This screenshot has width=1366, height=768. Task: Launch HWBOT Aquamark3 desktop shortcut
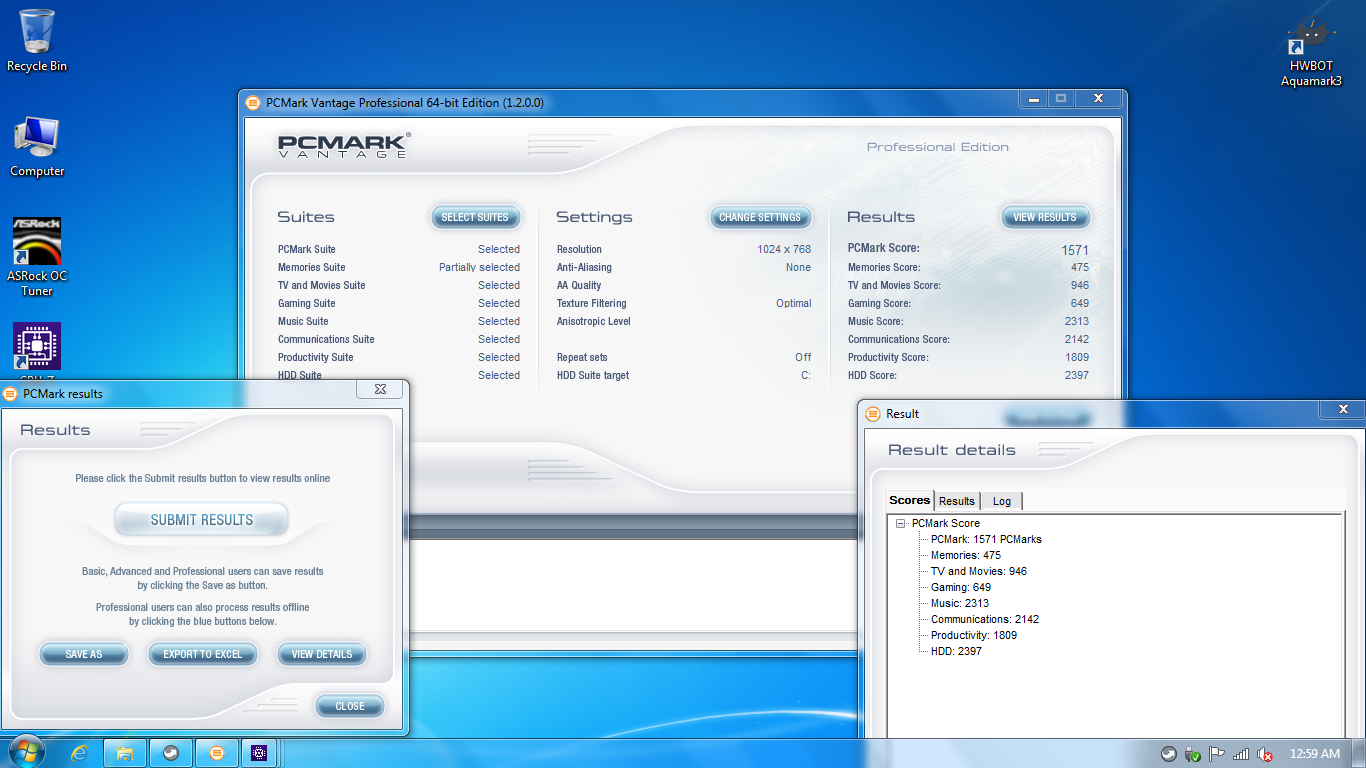point(1311,52)
